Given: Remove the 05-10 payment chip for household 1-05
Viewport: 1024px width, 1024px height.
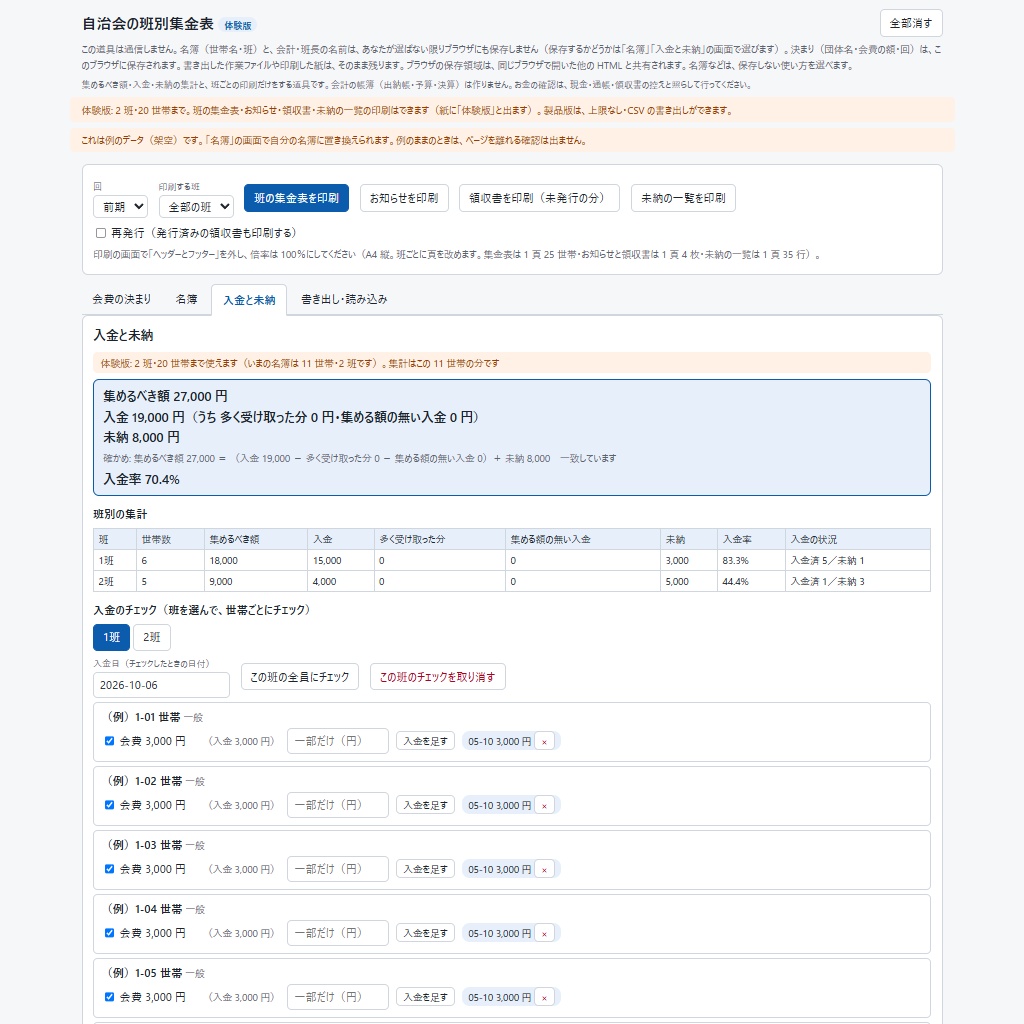Looking at the screenshot, I should click(x=544, y=997).
